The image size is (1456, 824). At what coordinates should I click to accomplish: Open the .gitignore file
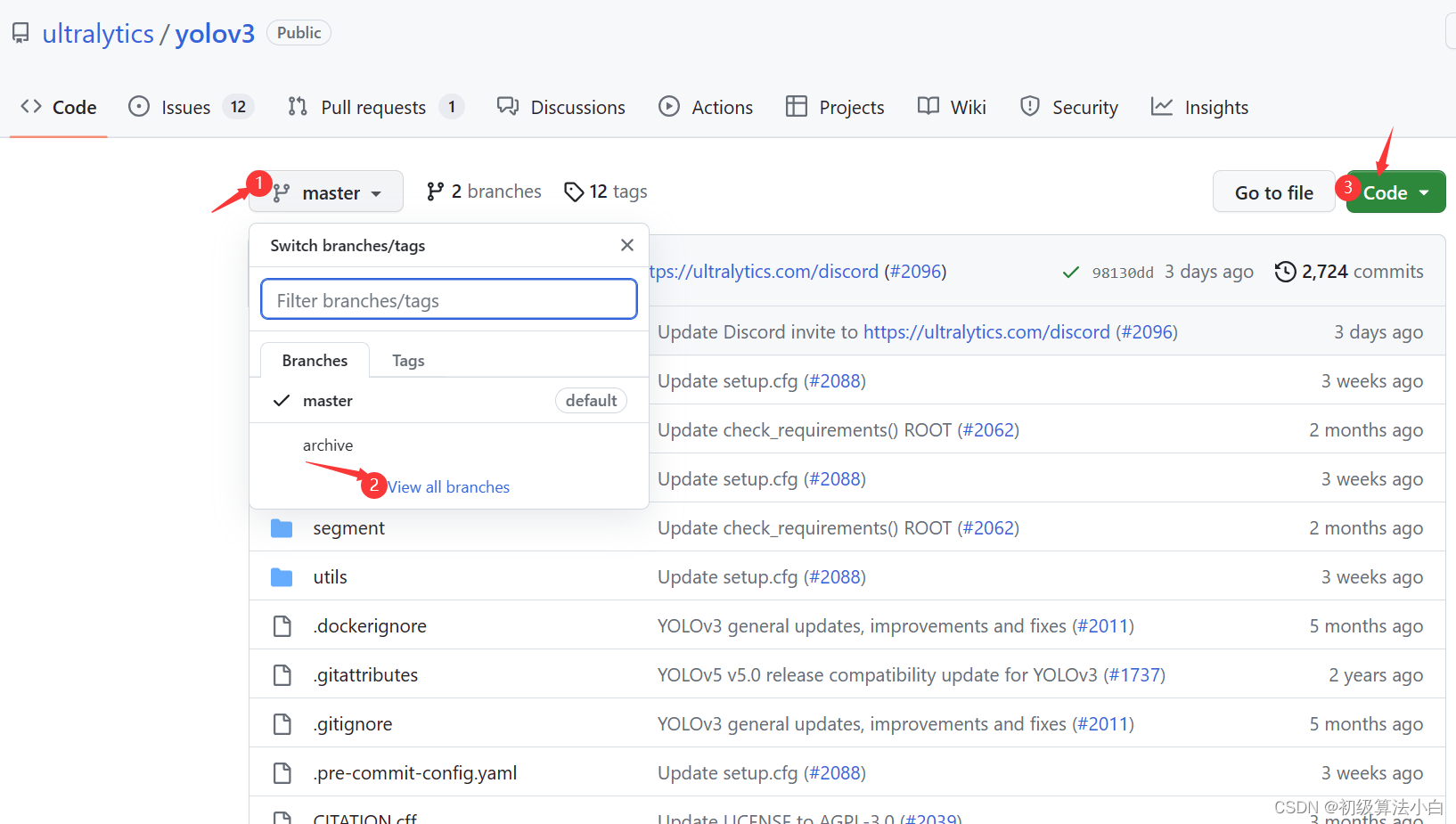(353, 723)
